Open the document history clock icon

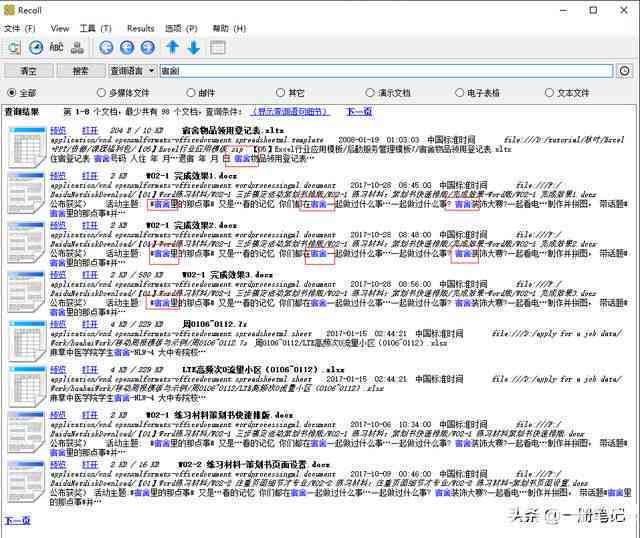point(36,48)
